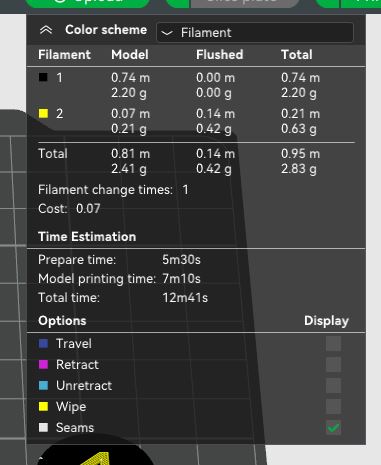This screenshot has width=381, height=465.
Task: Enable the Unretract display checkbox
Action: click(x=333, y=386)
